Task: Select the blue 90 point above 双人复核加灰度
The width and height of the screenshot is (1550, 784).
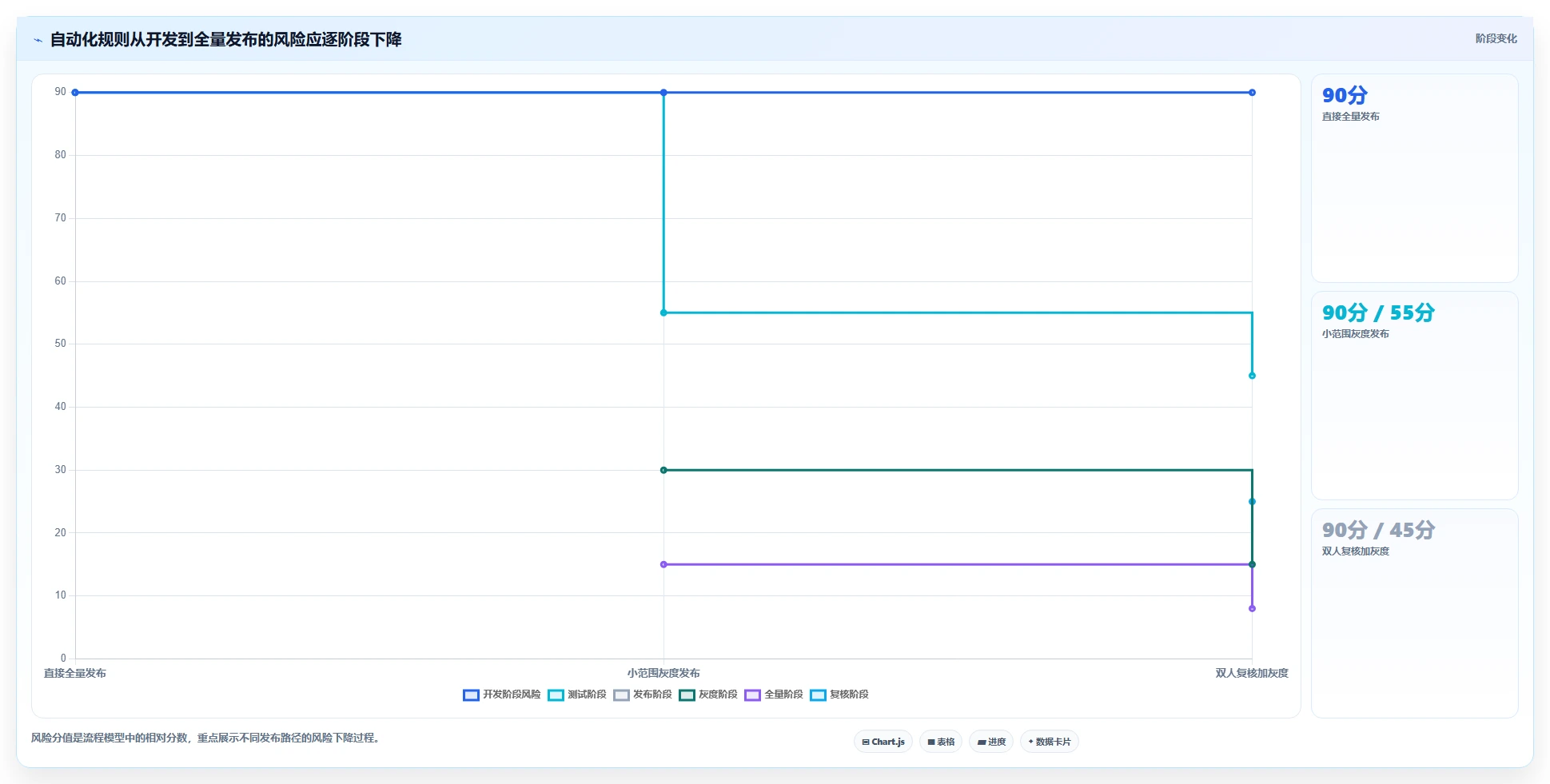Action: pyautogui.click(x=1252, y=93)
